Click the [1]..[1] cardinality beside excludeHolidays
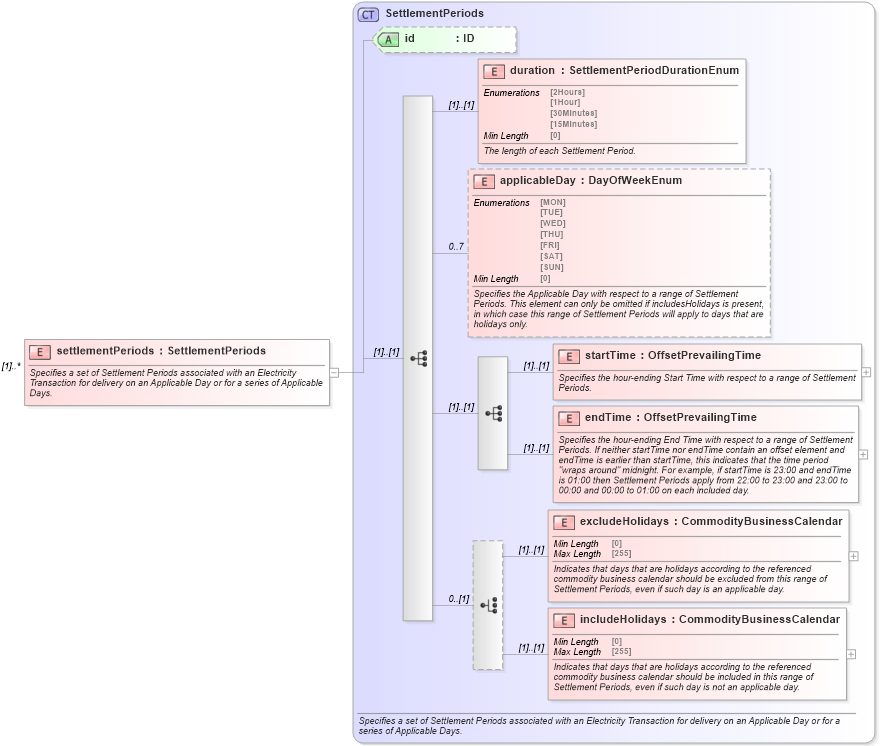The image size is (880, 746). (x=531, y=550)
